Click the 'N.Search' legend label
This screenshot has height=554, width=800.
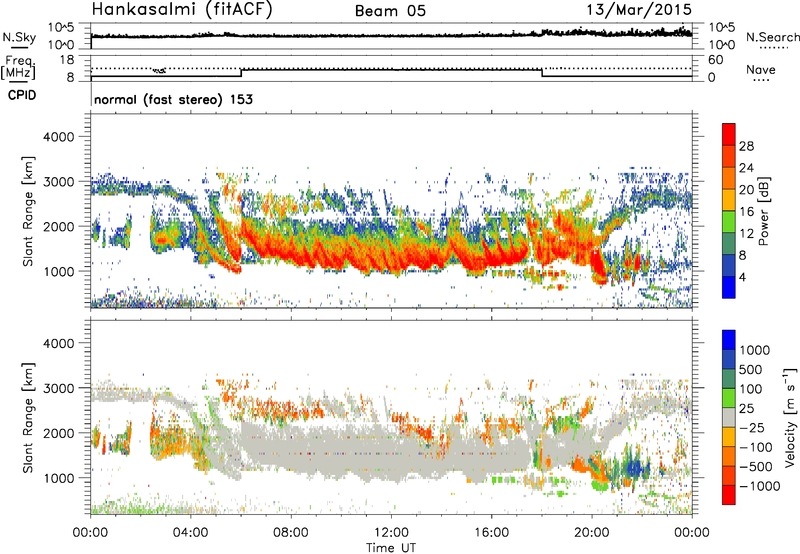[772, 37]
